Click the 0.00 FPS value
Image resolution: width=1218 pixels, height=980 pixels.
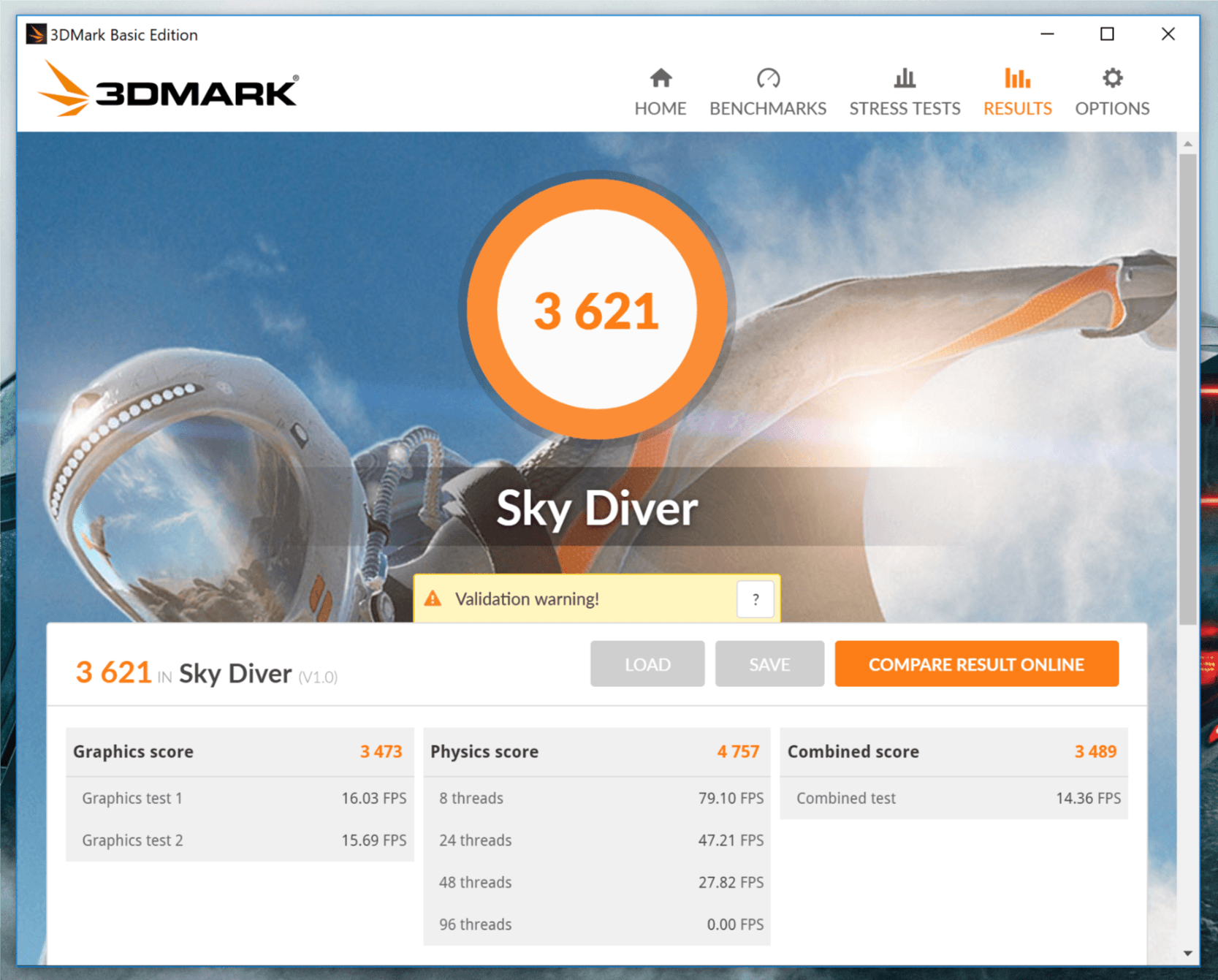tap(735, 924)
